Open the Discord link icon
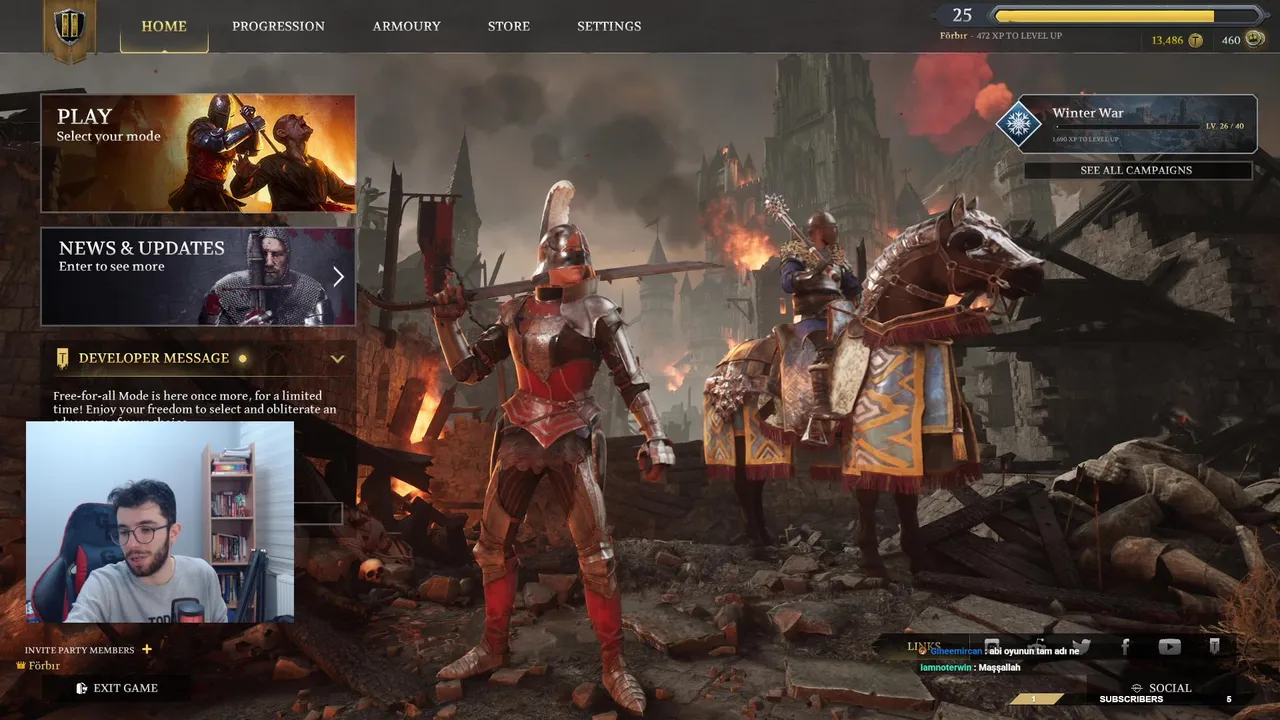Screen dimensions: 1280x720 (992, 647)
